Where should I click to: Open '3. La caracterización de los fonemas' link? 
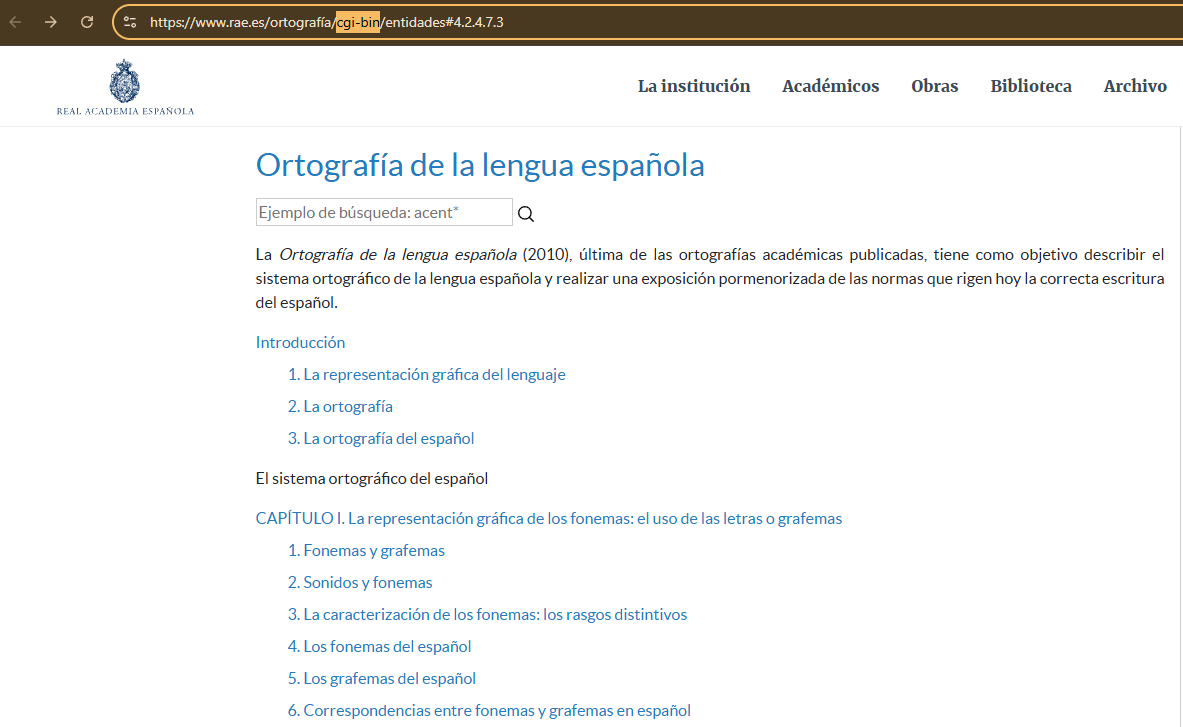point(487,615)
